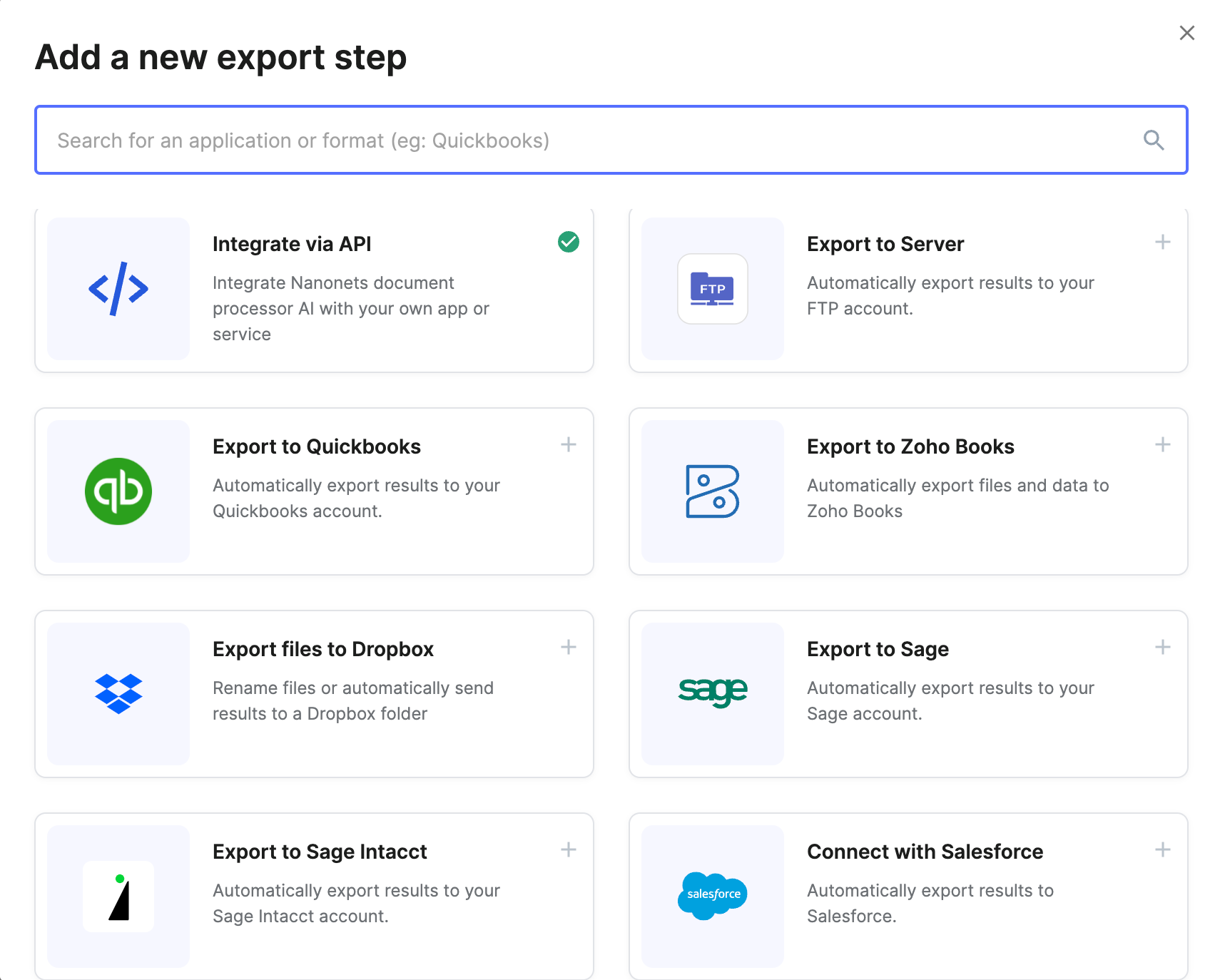
Task: Add the Export files to Dropbox step
Action: pos(569,648)
